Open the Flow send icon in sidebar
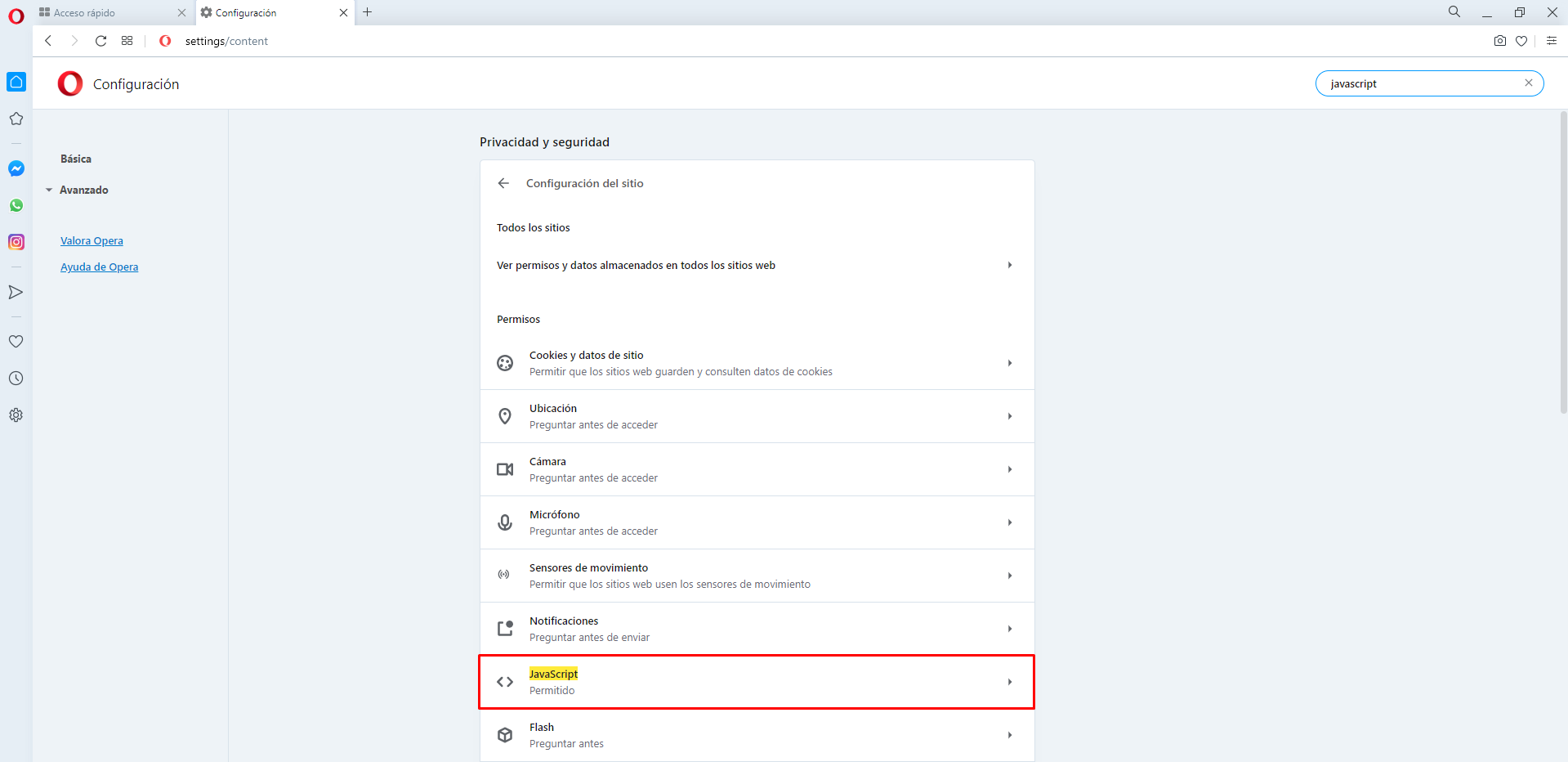 click(16, 292)
